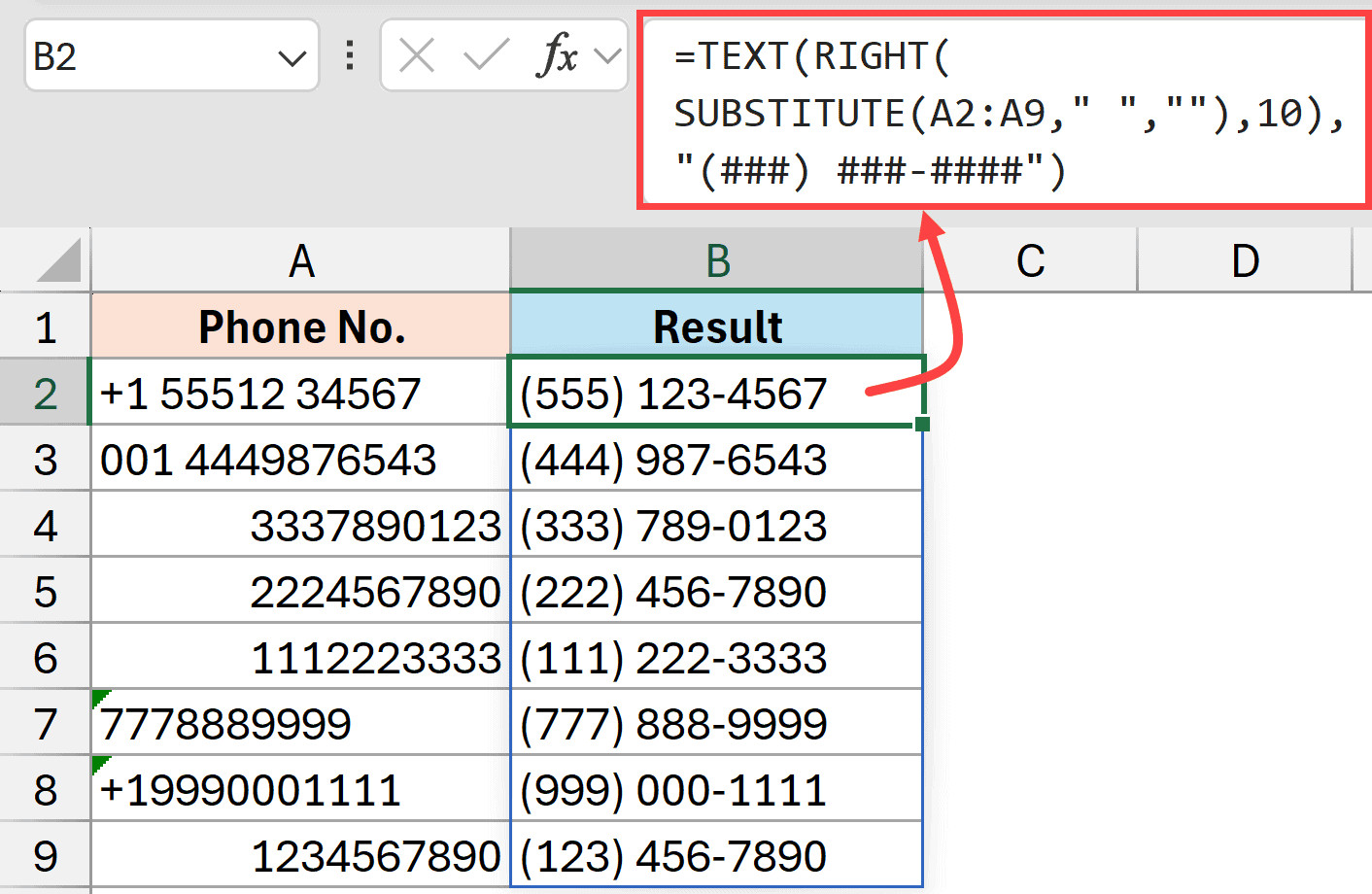Select column D header
Viewport: 1372px width, 894px height.
tap(1245, 260)
